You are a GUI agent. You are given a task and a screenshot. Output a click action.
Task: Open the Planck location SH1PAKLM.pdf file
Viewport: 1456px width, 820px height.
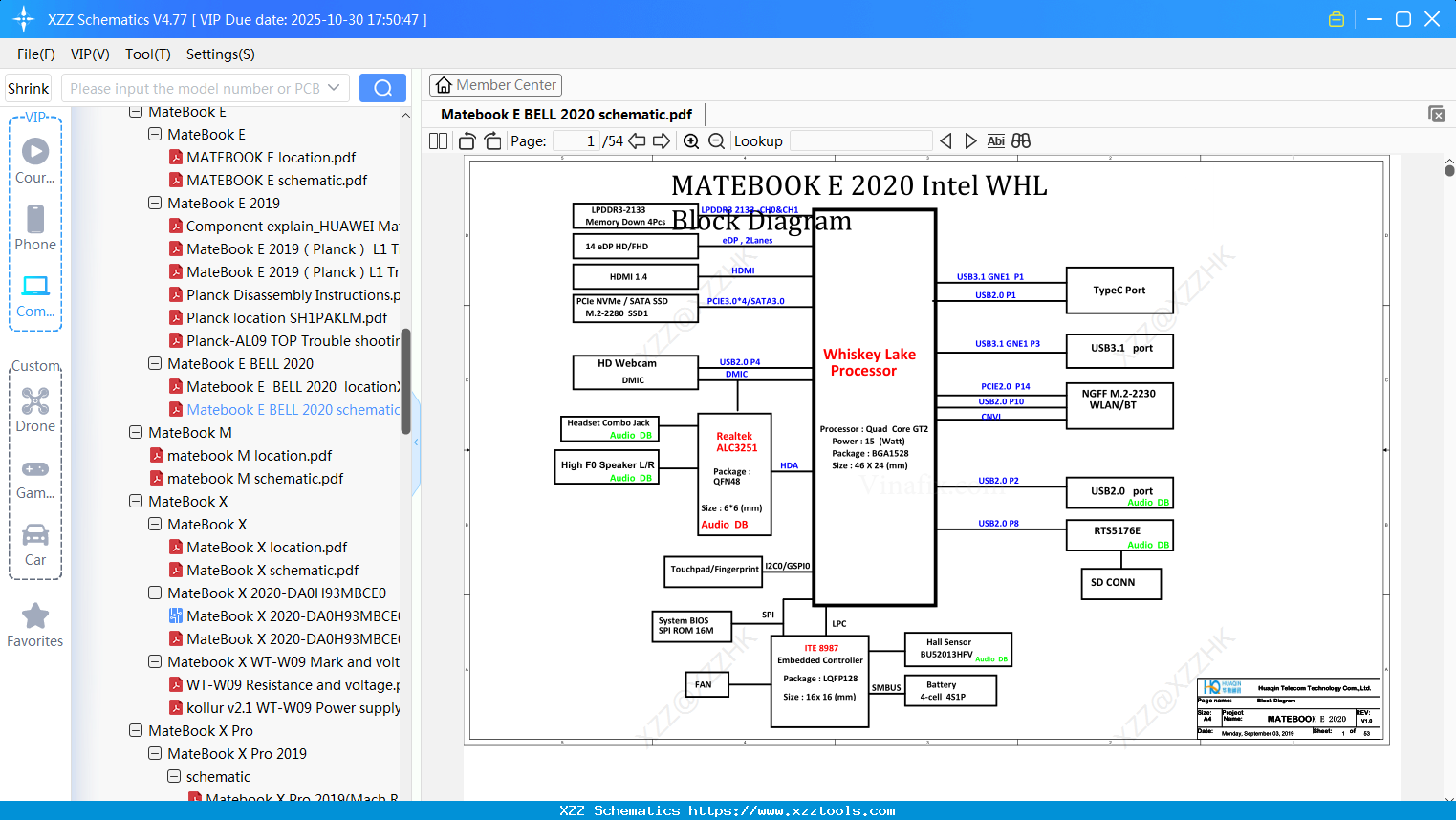278,318
